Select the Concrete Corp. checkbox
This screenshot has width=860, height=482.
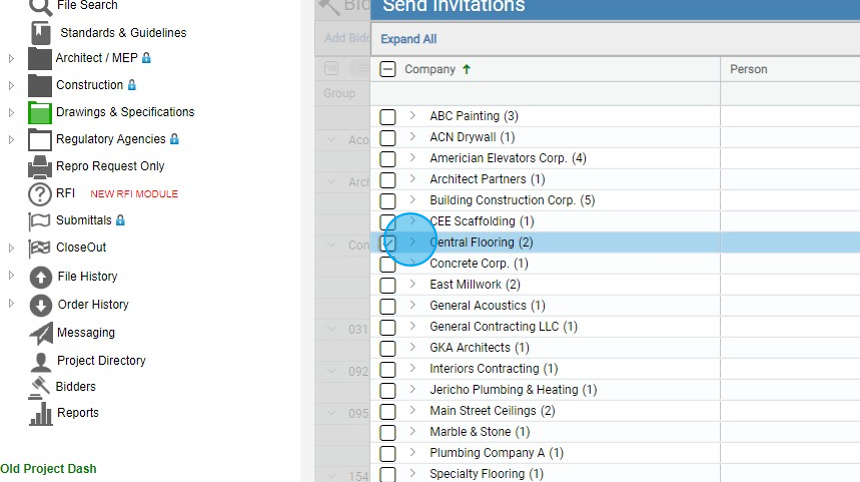388,264
